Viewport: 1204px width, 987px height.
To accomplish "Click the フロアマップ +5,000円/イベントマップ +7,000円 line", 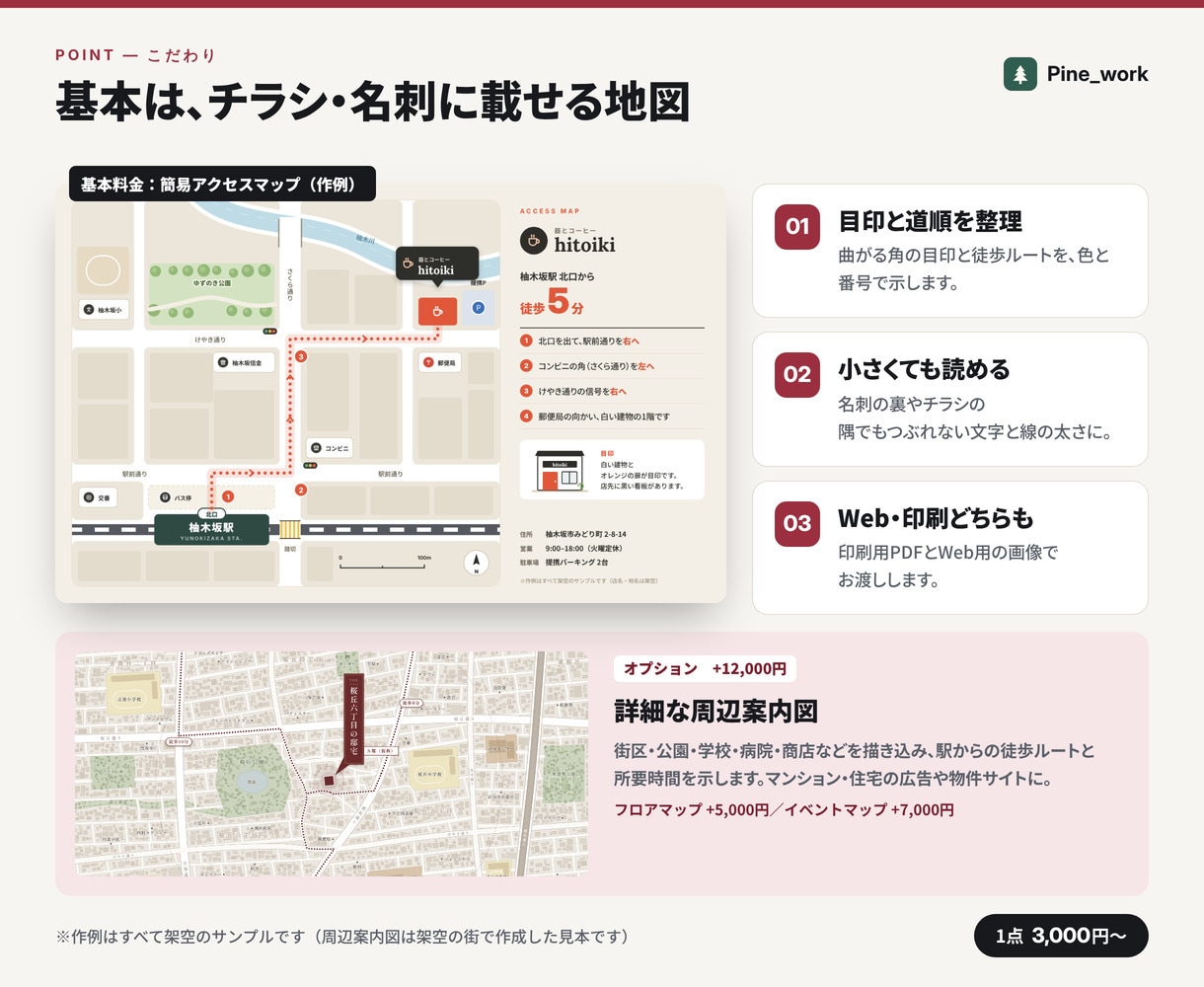I will tap(784, 810).
